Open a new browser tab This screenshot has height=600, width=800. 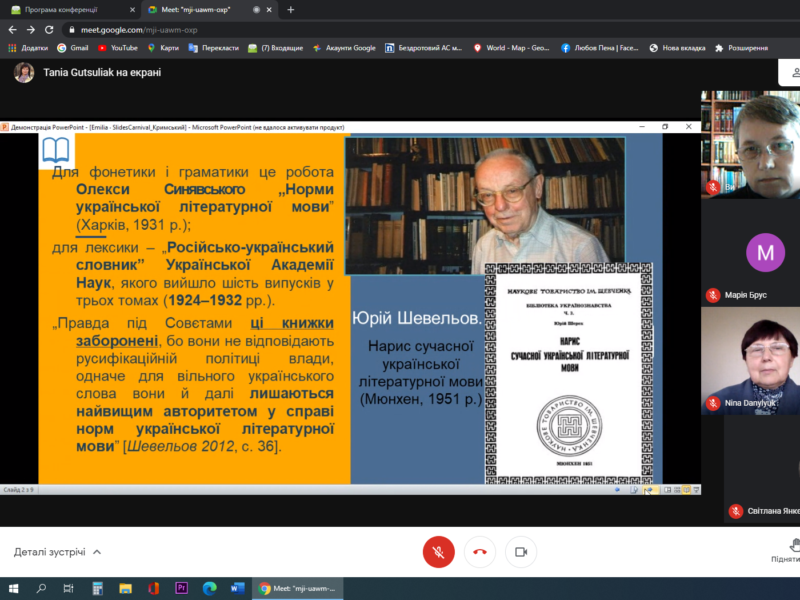pyautogui.click(x=291, y=9)
